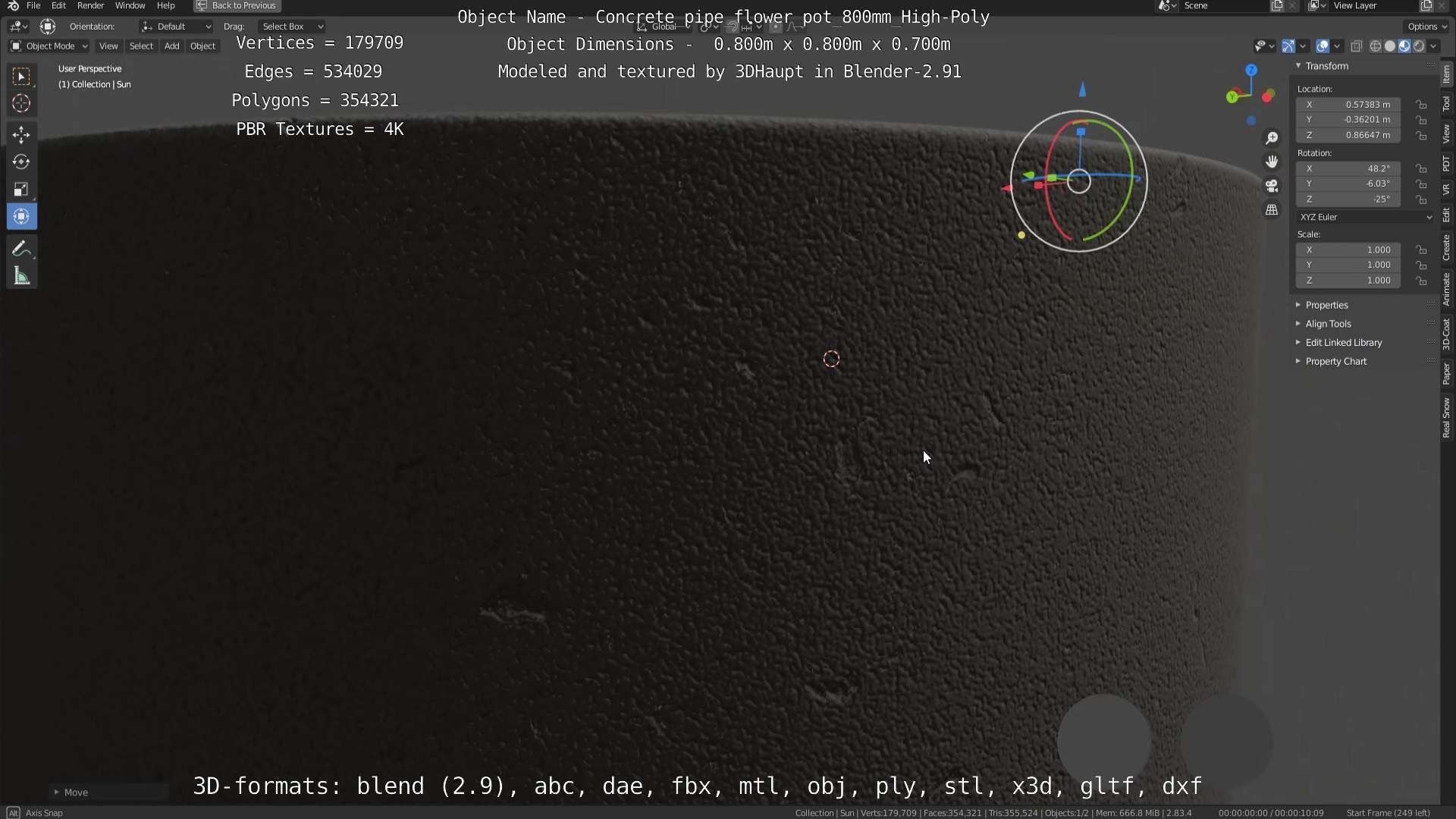The image size is (1456, 819).
Task: Click the Back to Previous button
Action: pyautogui.click(x=237, y=5)
